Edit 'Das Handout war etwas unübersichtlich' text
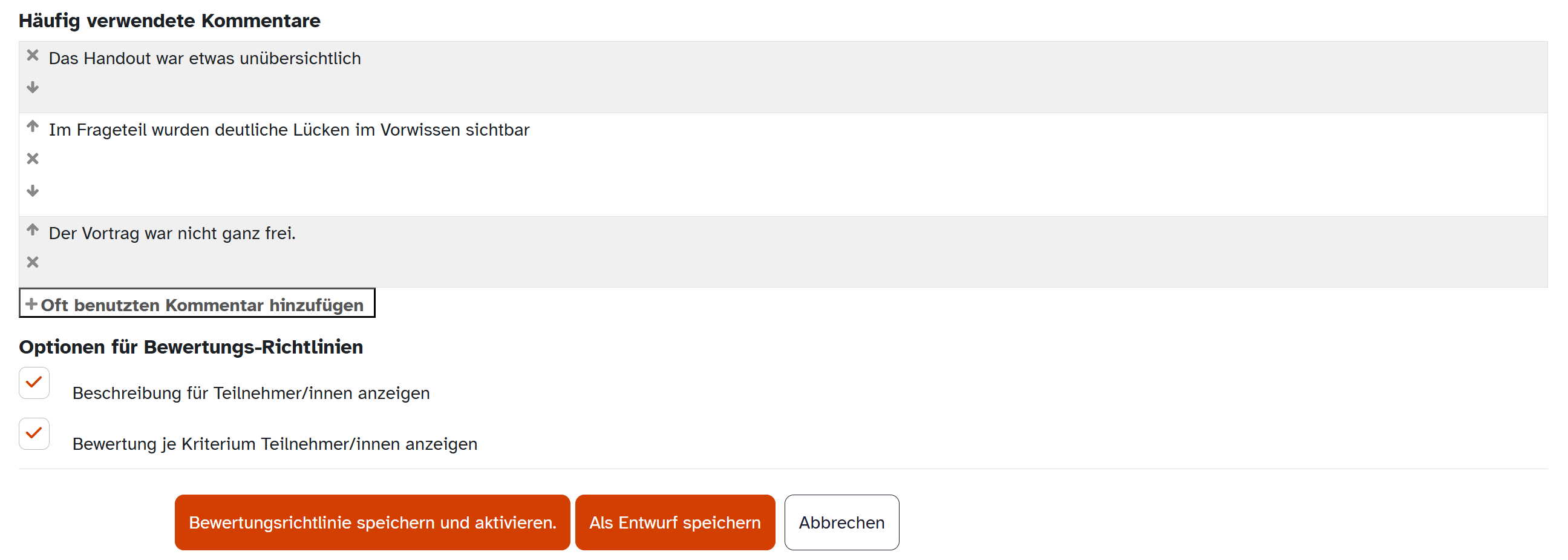 (204, 59)
